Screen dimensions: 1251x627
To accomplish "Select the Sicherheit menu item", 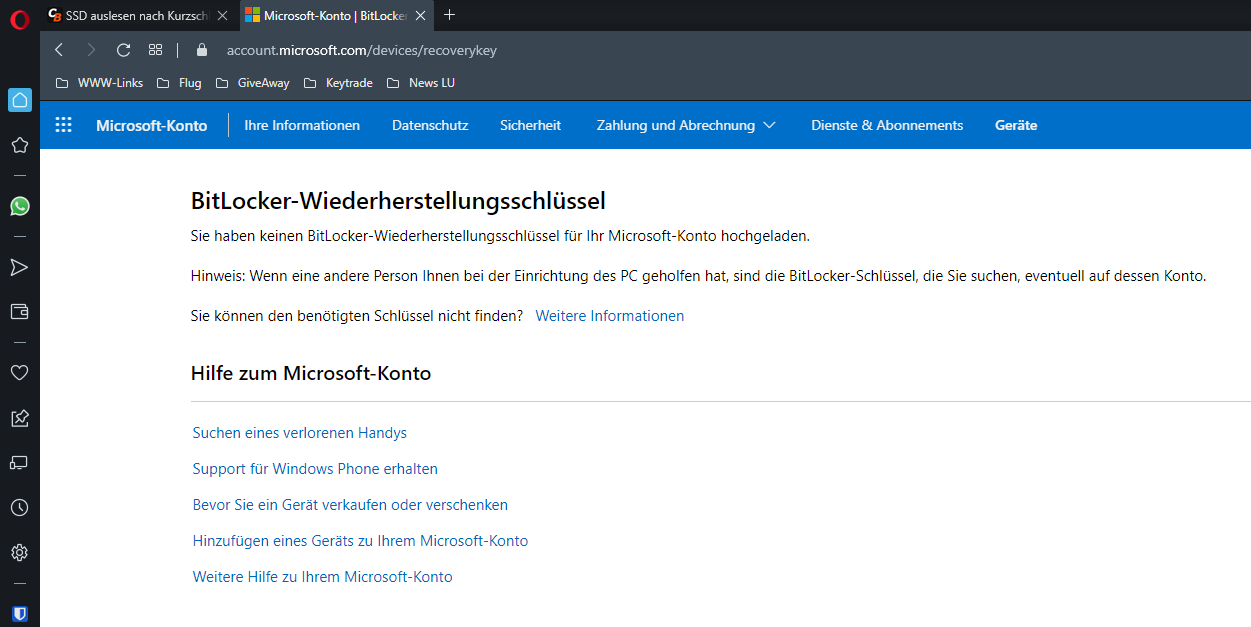I will 530,125.
